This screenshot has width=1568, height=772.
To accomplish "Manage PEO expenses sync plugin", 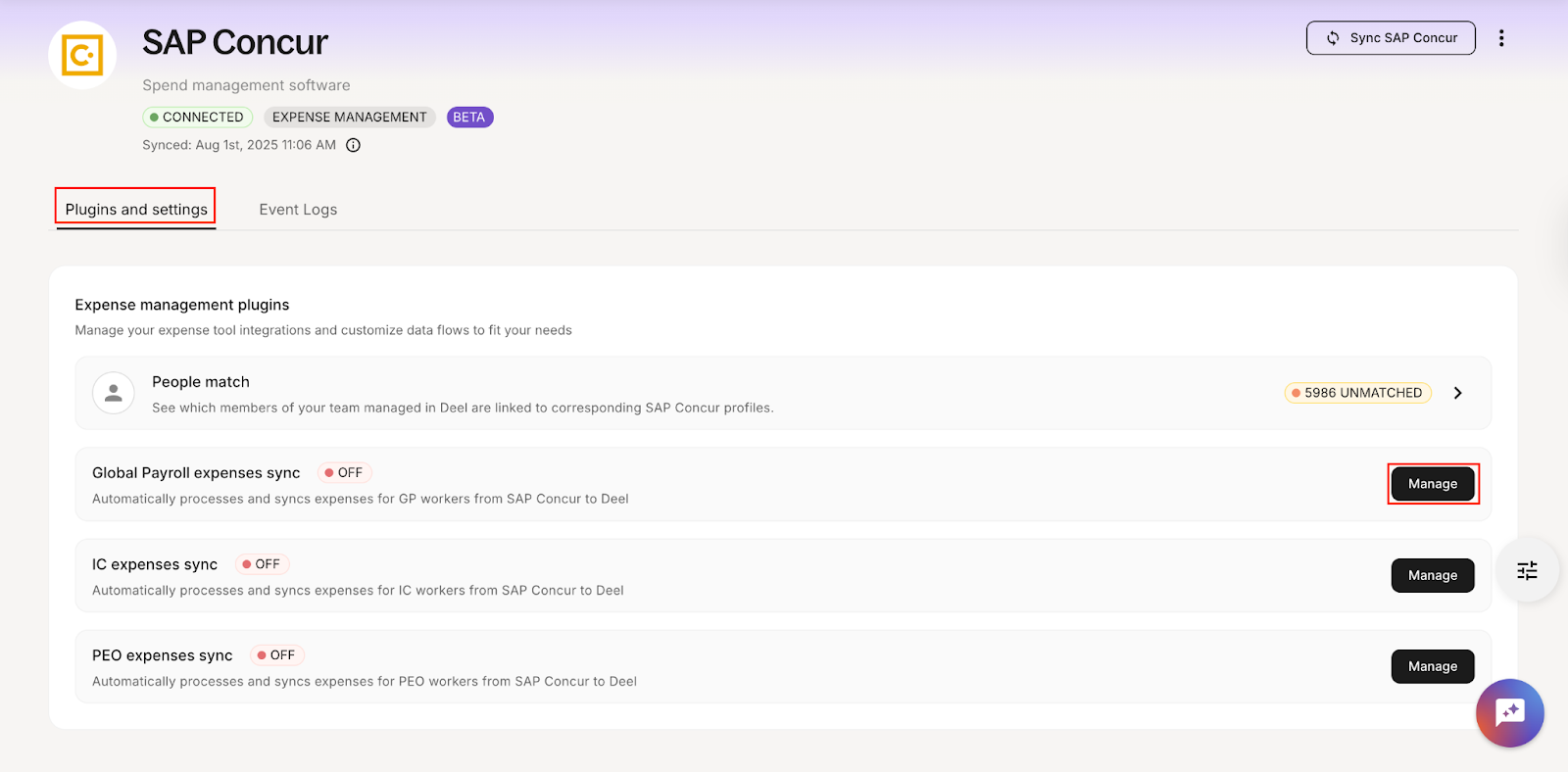I will click(1432, 666).
